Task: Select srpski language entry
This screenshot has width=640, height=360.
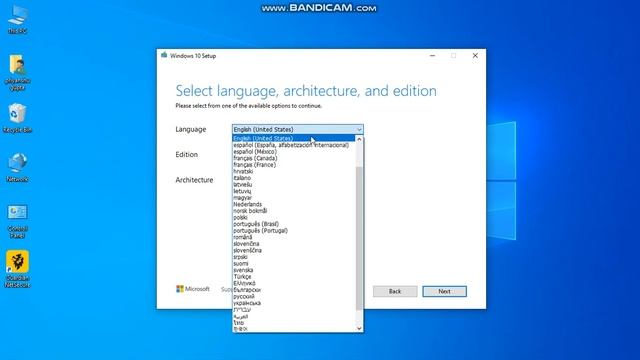Action: tap(294, 257)
